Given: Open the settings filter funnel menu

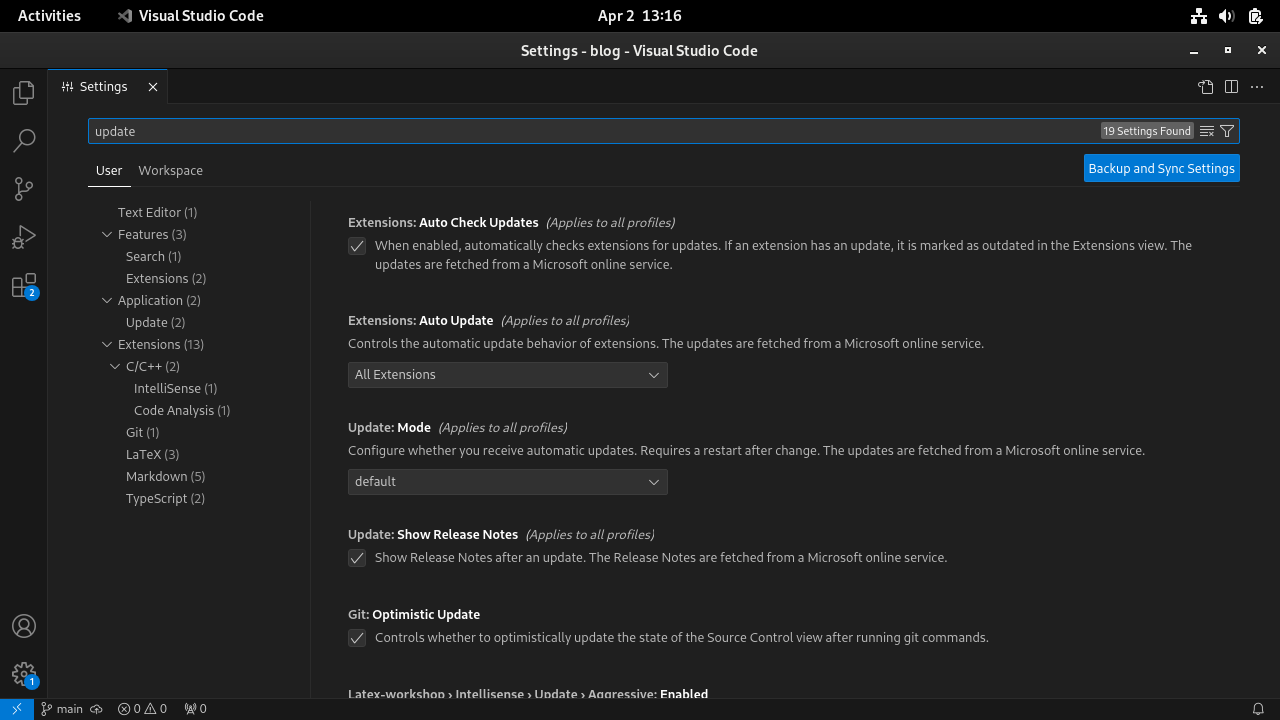Looking at the screenshot, I should click(x=1227, y=131).
